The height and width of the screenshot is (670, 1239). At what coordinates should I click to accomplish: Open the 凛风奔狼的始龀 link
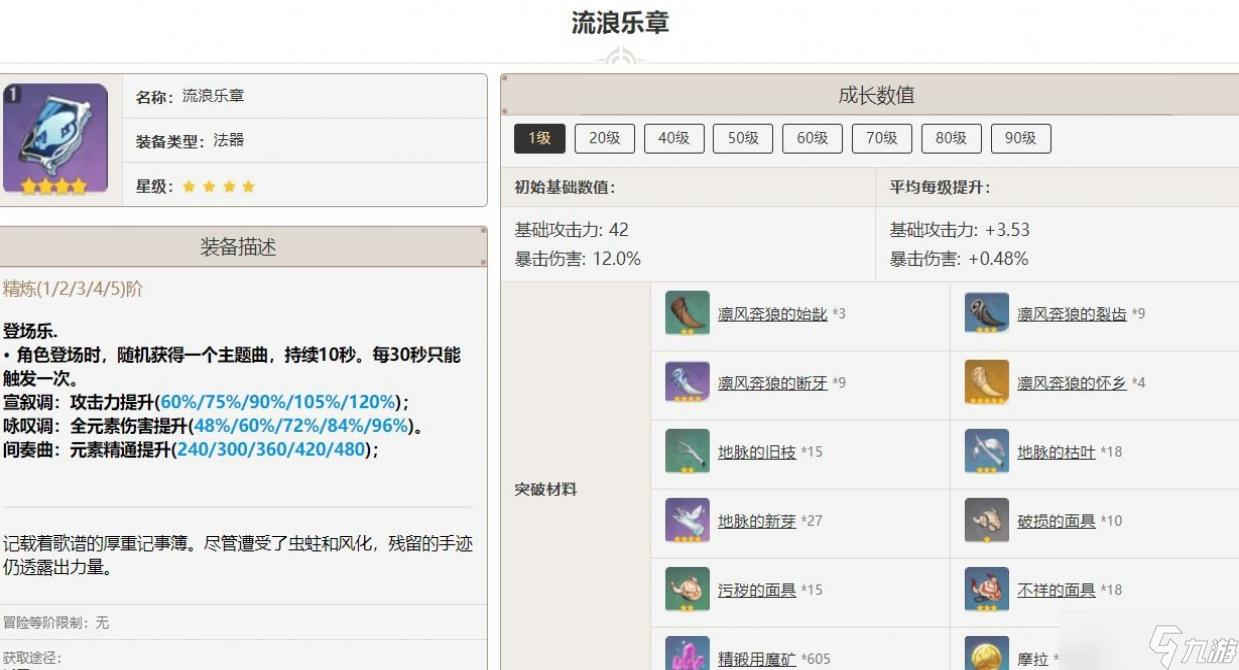(x=773, y=314)
